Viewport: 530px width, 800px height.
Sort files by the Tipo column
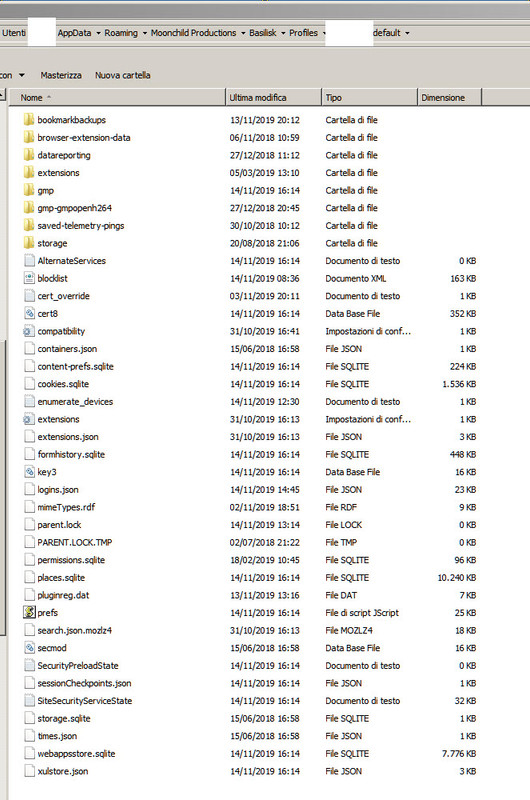pos(369,97)
